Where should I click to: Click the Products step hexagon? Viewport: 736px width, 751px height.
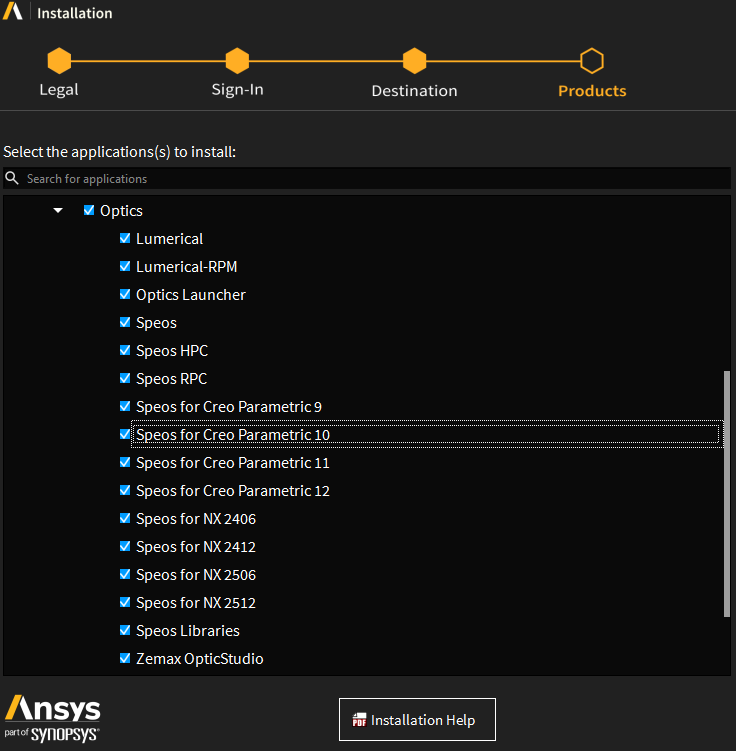[592, 61]
